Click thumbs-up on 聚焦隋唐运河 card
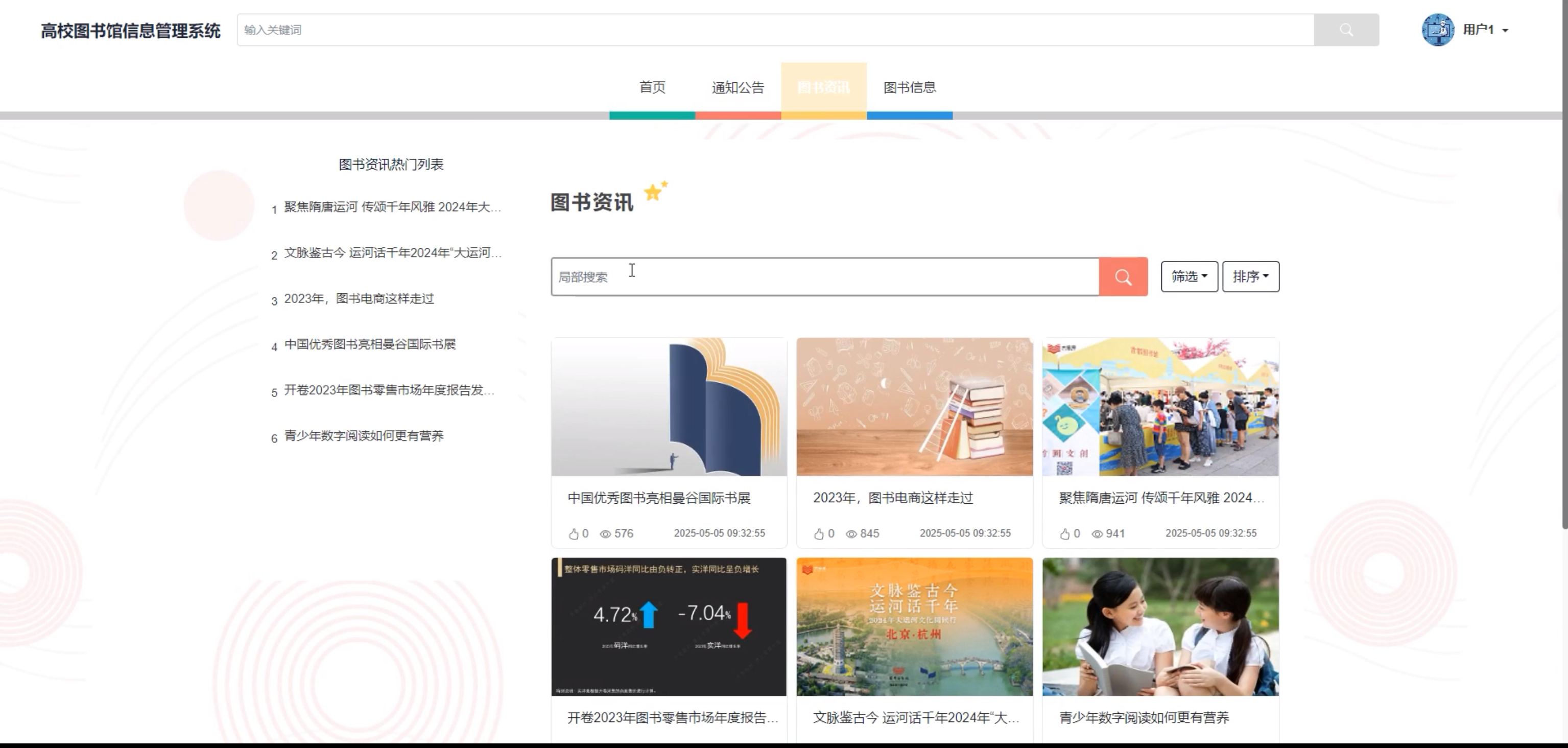Viewport: 1568px width, 748px height. (x=1064, y=534)
